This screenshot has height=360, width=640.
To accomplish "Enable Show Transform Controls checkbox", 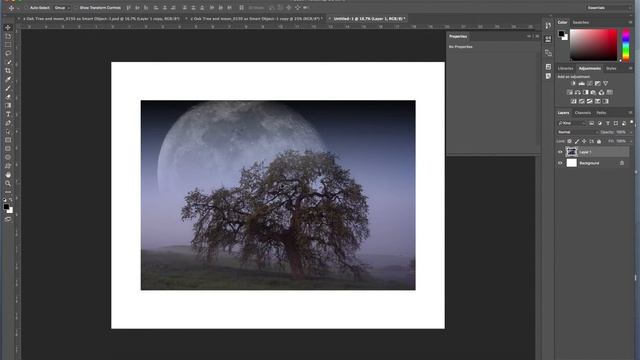I will (x=76, y=8).
